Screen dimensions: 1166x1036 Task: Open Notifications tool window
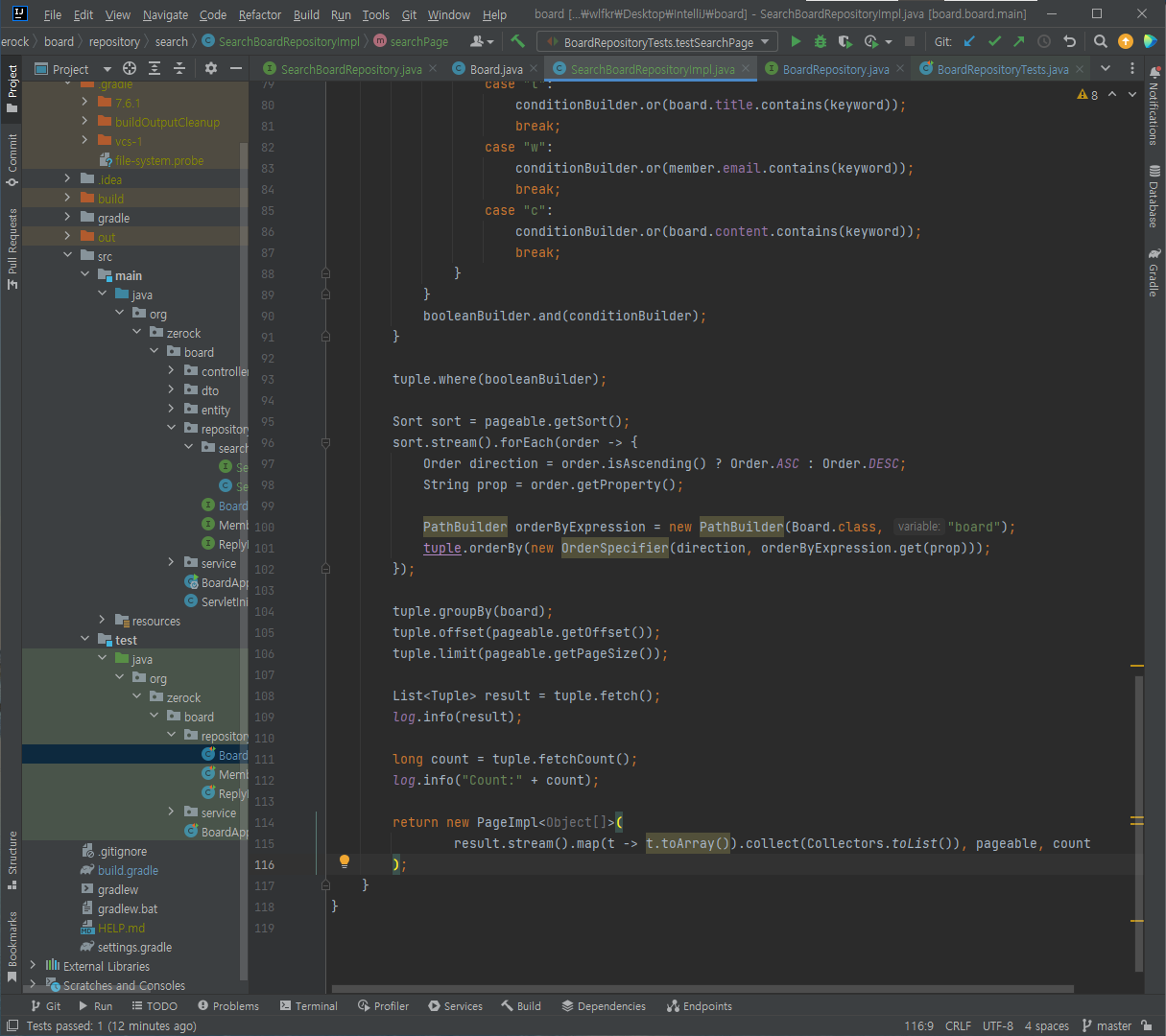(x=1154, y=106)
